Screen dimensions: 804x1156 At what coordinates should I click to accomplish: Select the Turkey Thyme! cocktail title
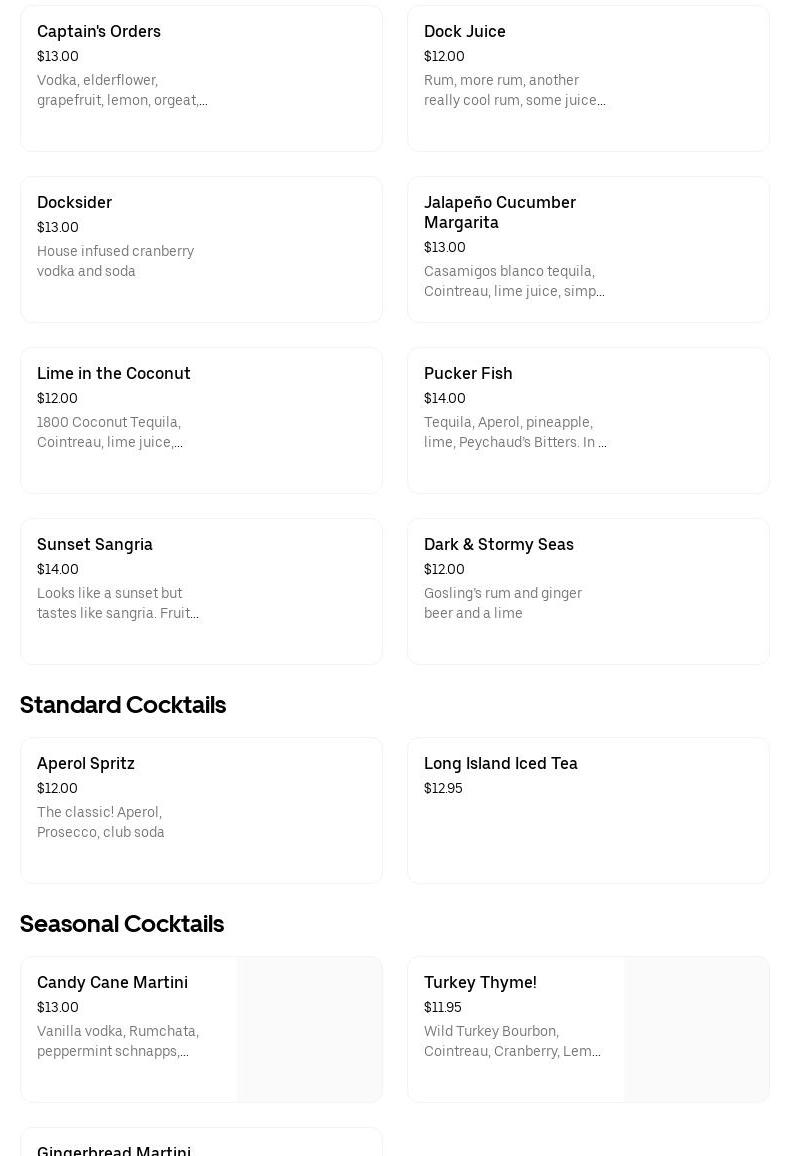480,983
